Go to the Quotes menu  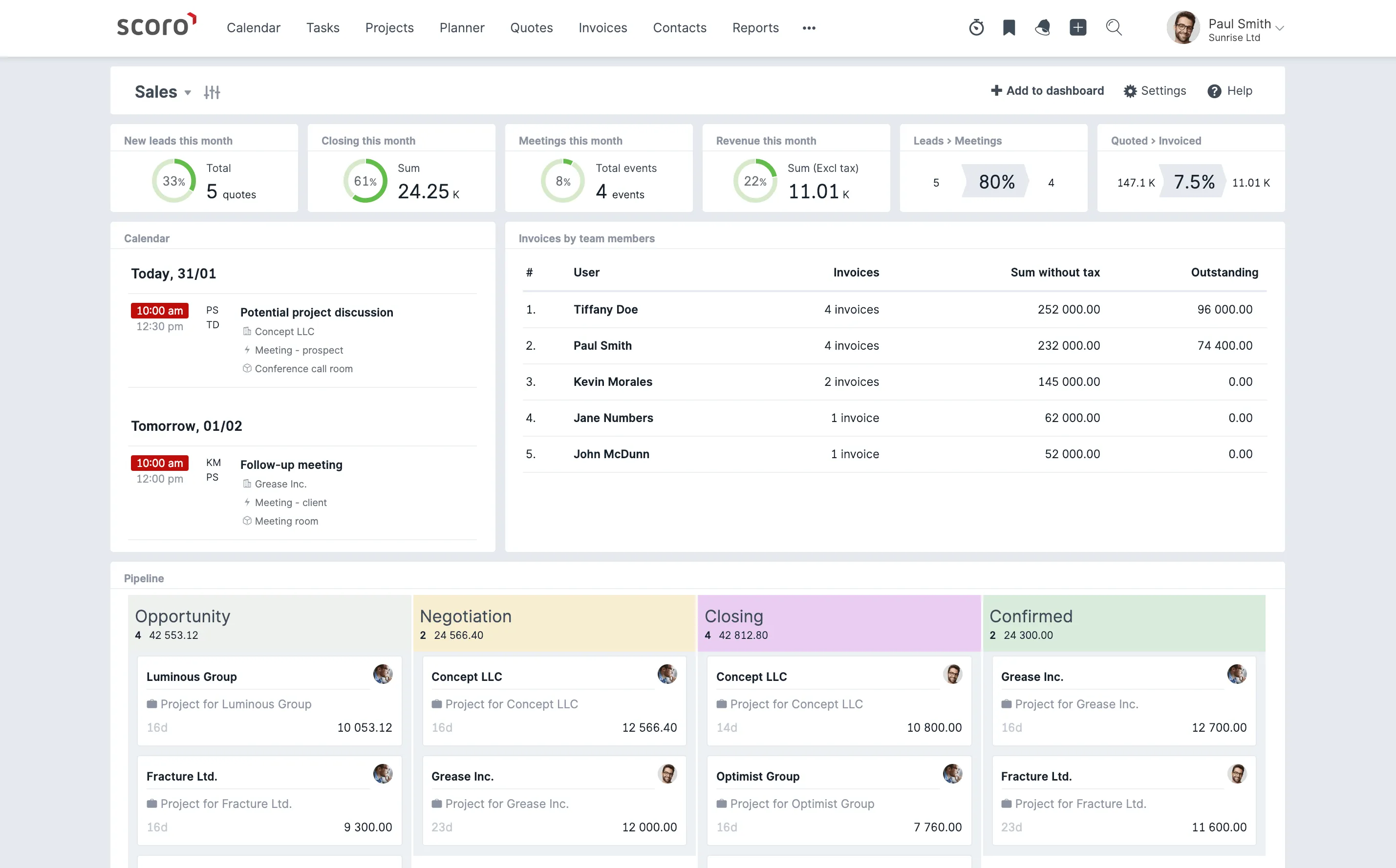[x=531, y=27]
